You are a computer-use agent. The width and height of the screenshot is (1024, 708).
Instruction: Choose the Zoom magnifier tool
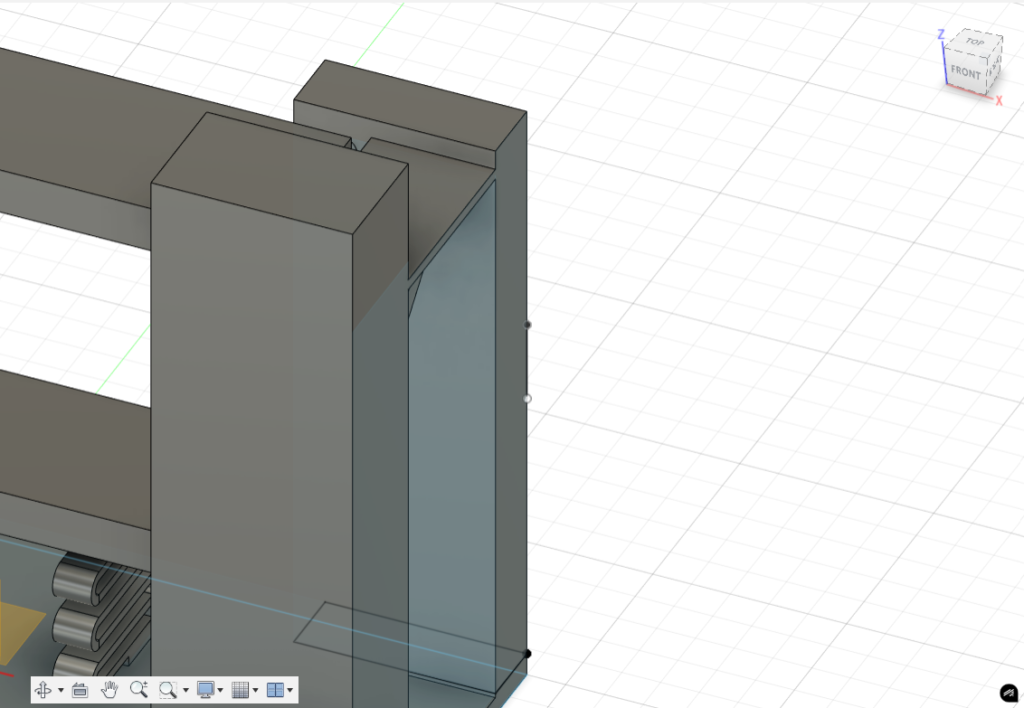pos(138,690)
